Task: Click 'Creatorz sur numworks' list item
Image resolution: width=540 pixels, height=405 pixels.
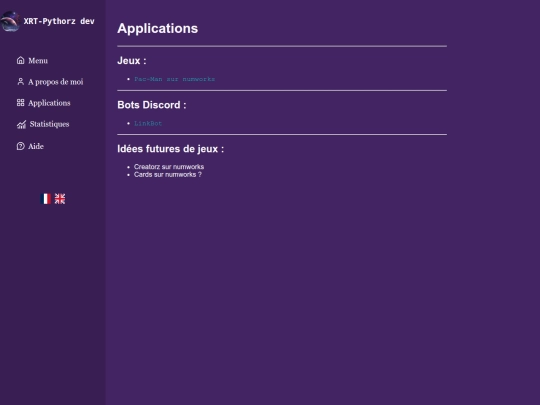Action: 169,167
